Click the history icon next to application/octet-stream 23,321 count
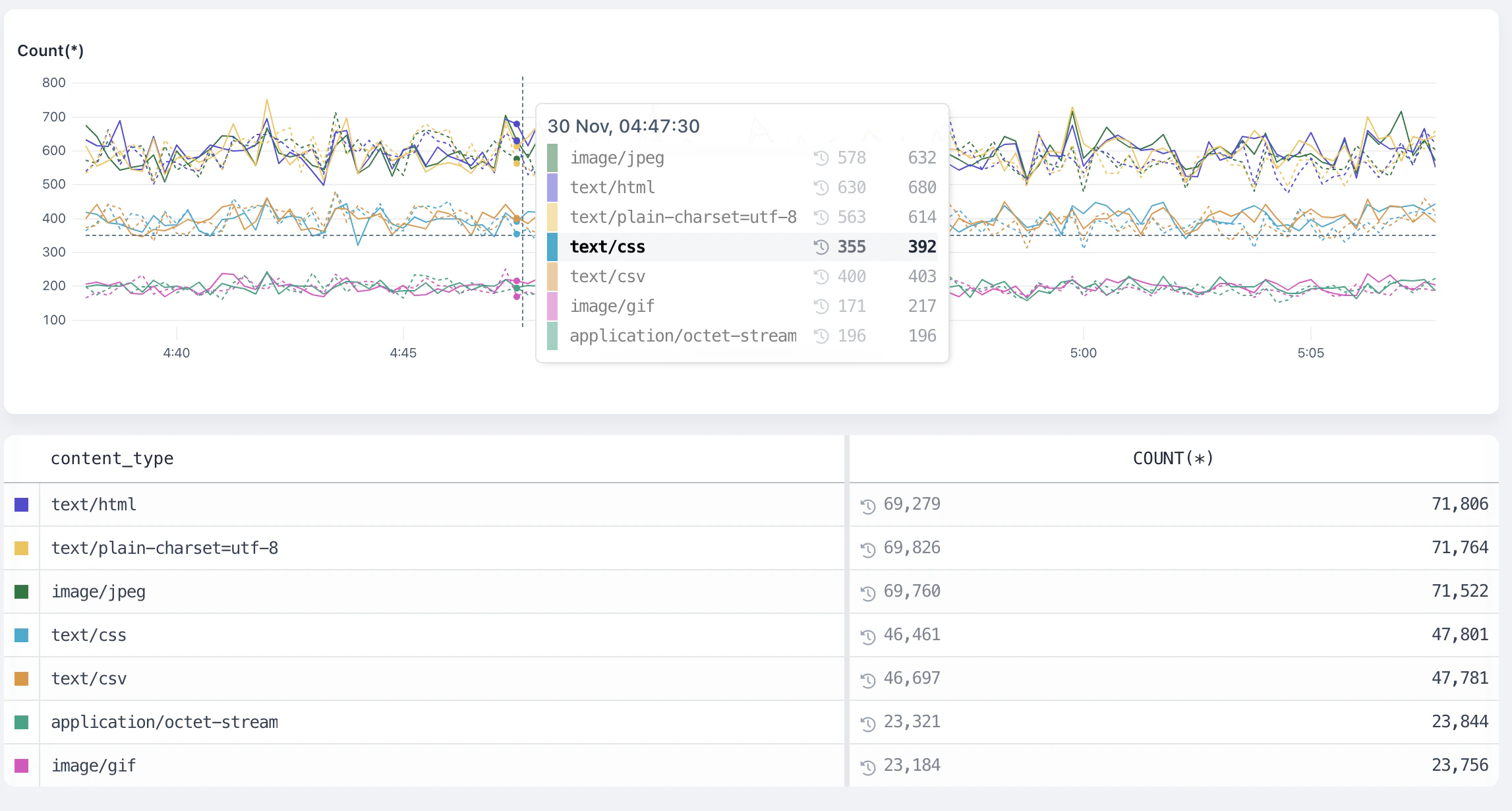Screen dimensions: 1512x811 (x=868, y=721)
